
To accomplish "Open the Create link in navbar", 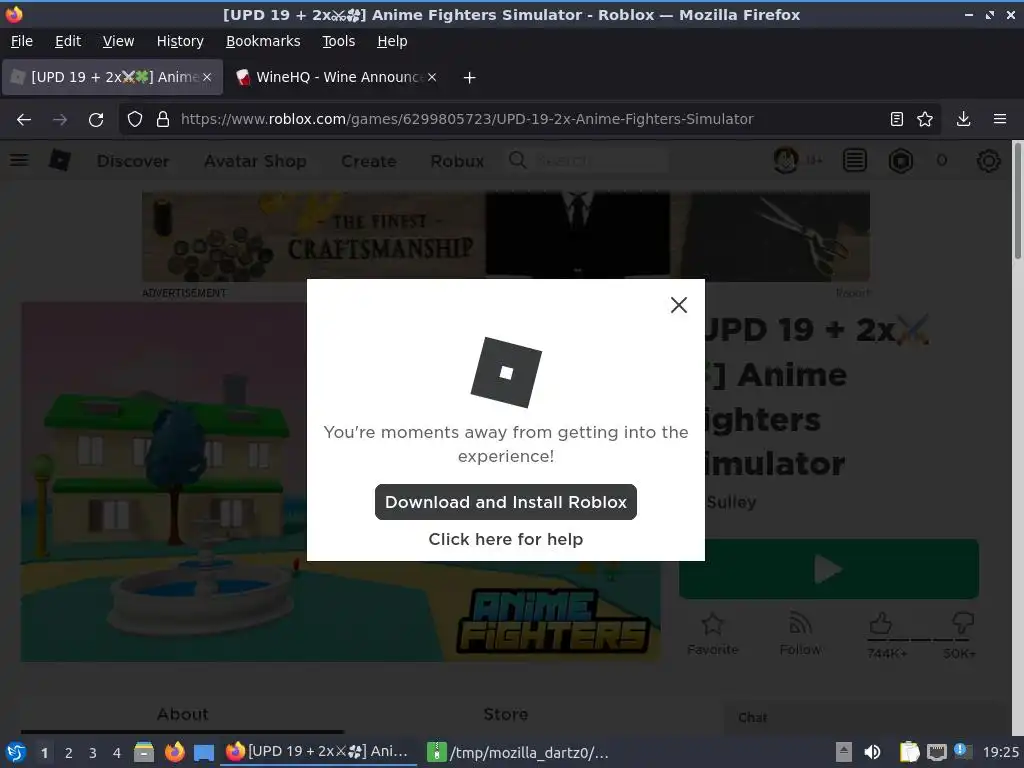I will point(368,161).
